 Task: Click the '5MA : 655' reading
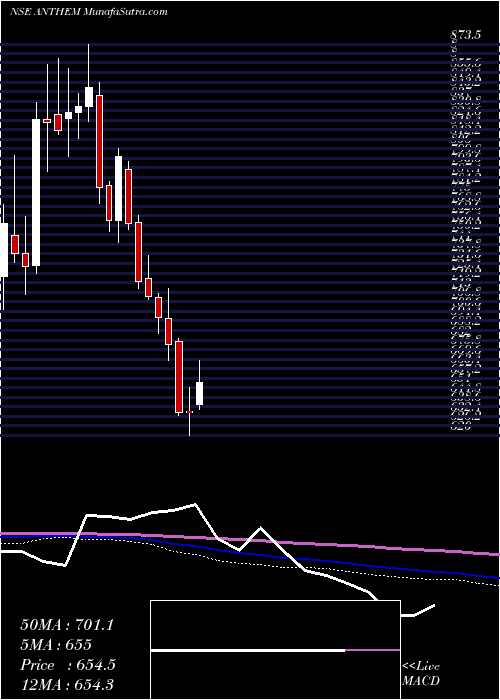coord(56,645)
